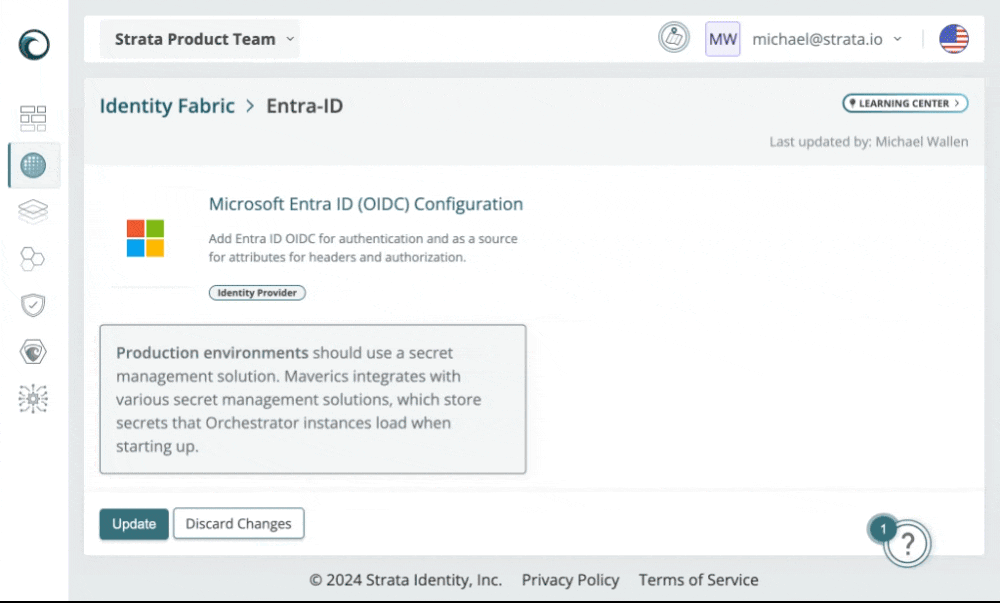1000x603 pixels.
Task: Click the "Last updated by: Michael Wallen" text
Action: 869,142
